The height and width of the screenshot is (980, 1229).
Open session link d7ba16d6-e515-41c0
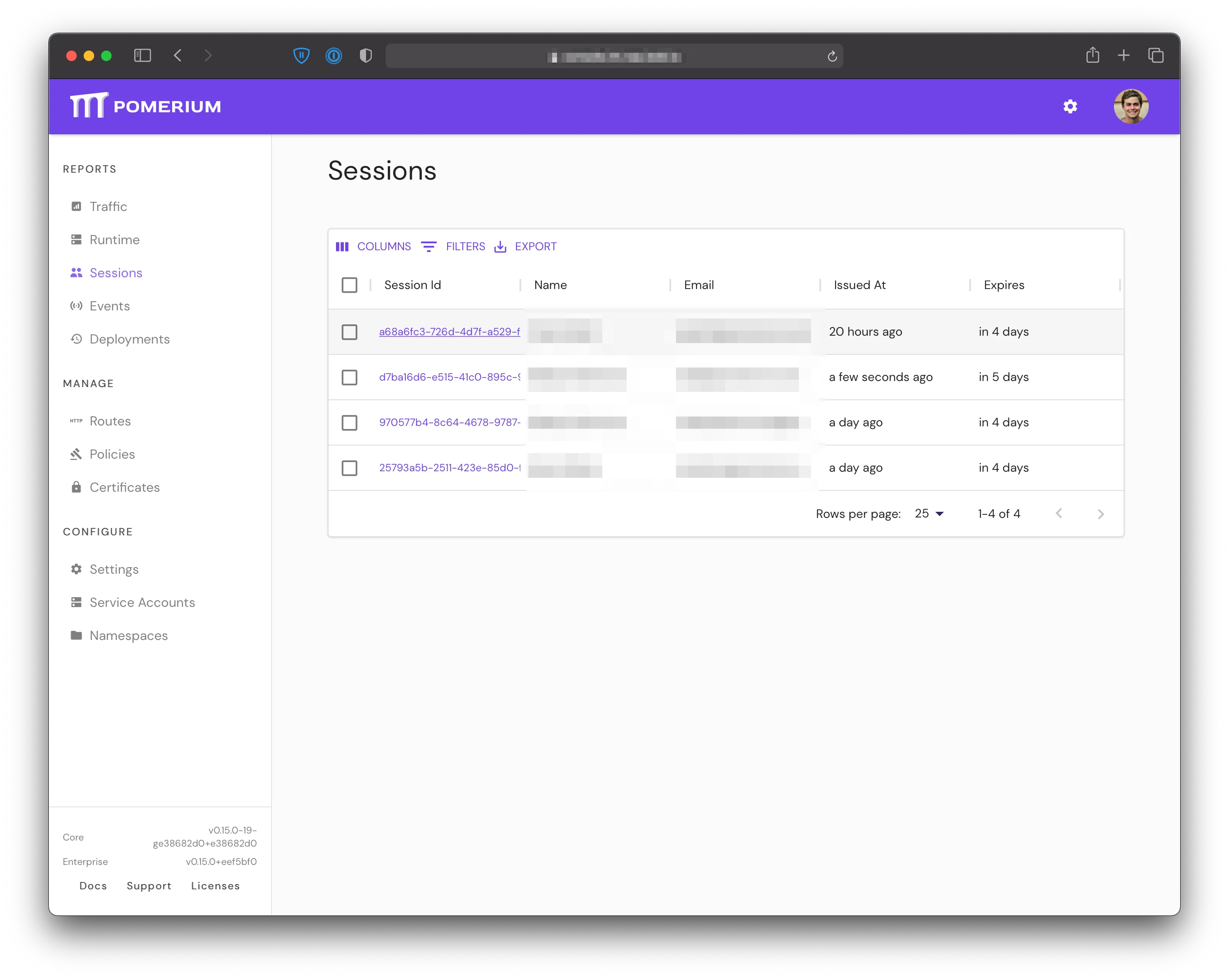[x=449, y=377]
